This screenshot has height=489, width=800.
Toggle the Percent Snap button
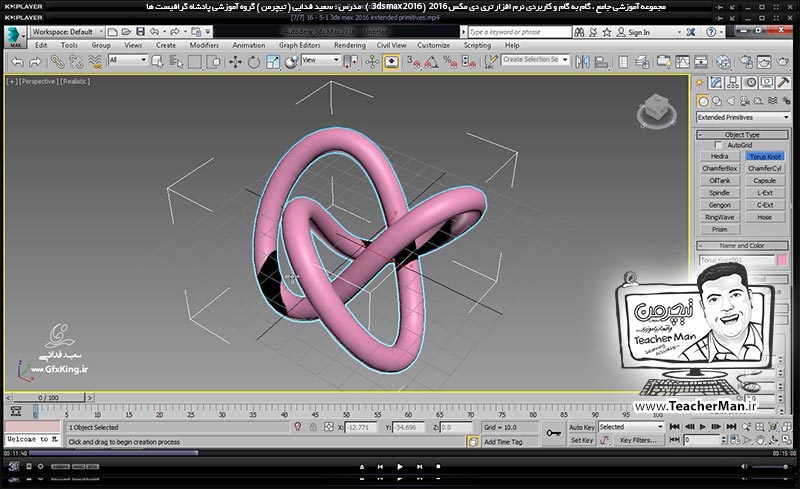coord(450,62)
